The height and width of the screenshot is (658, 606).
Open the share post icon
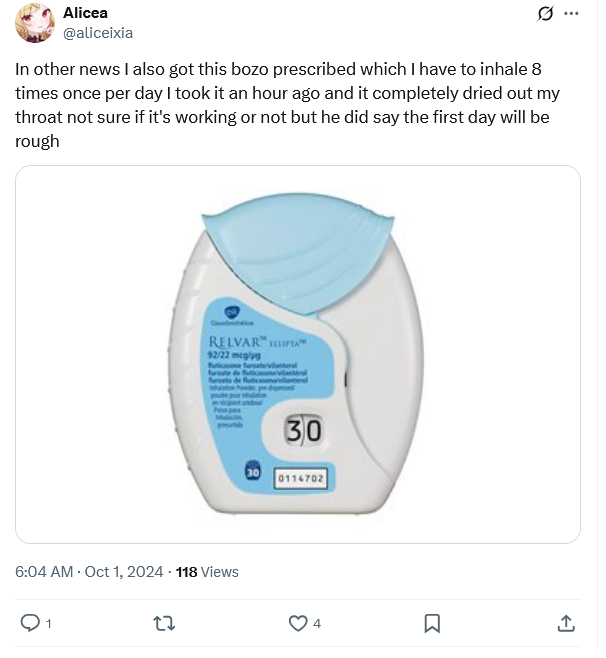coord(565,623)
